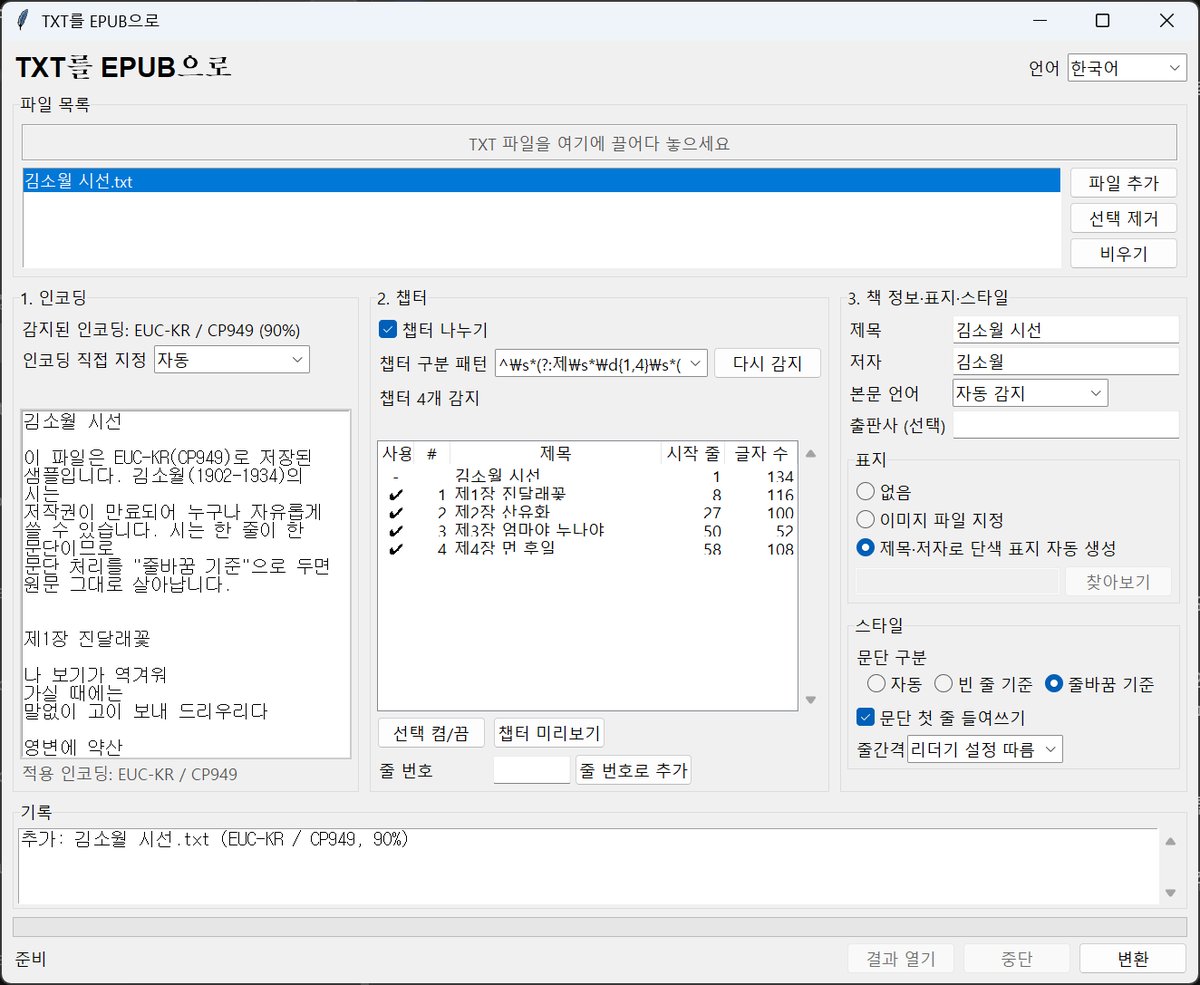The width and height of the screenshot is (1200, 985).
Task: Close the TXT를 EPUB으로 window
Action: click(1167, 20)
